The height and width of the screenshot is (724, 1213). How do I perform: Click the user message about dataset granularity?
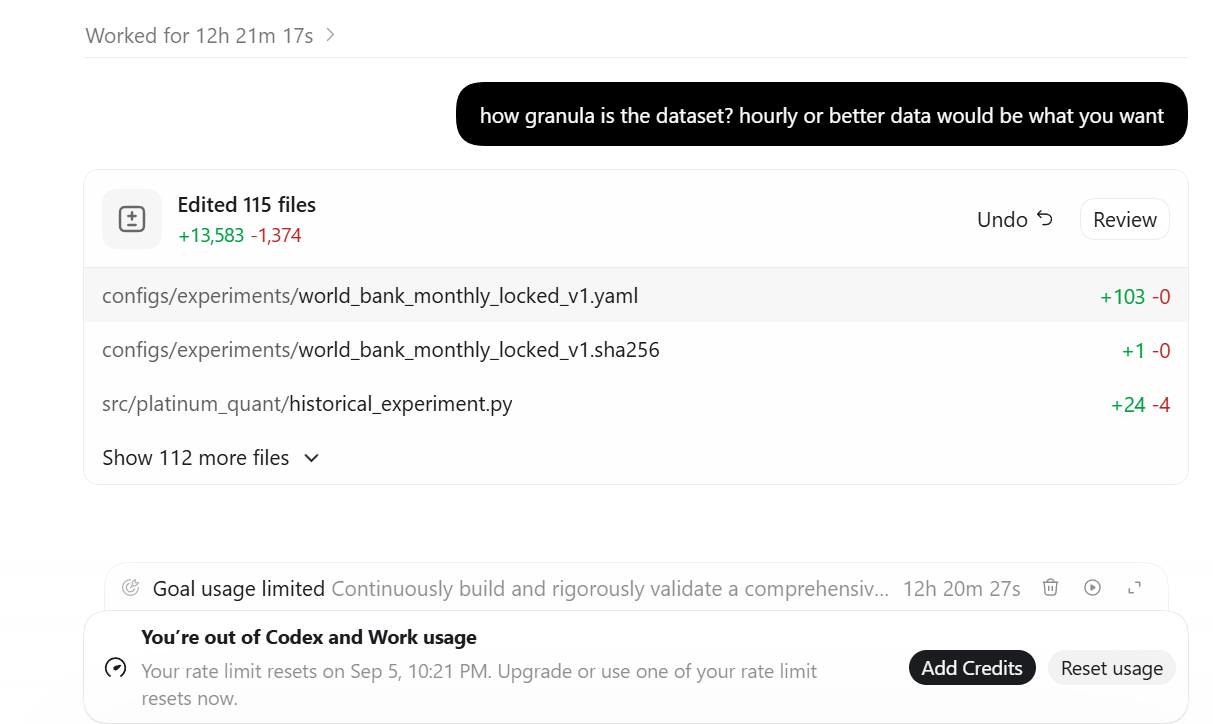point(822,115)
